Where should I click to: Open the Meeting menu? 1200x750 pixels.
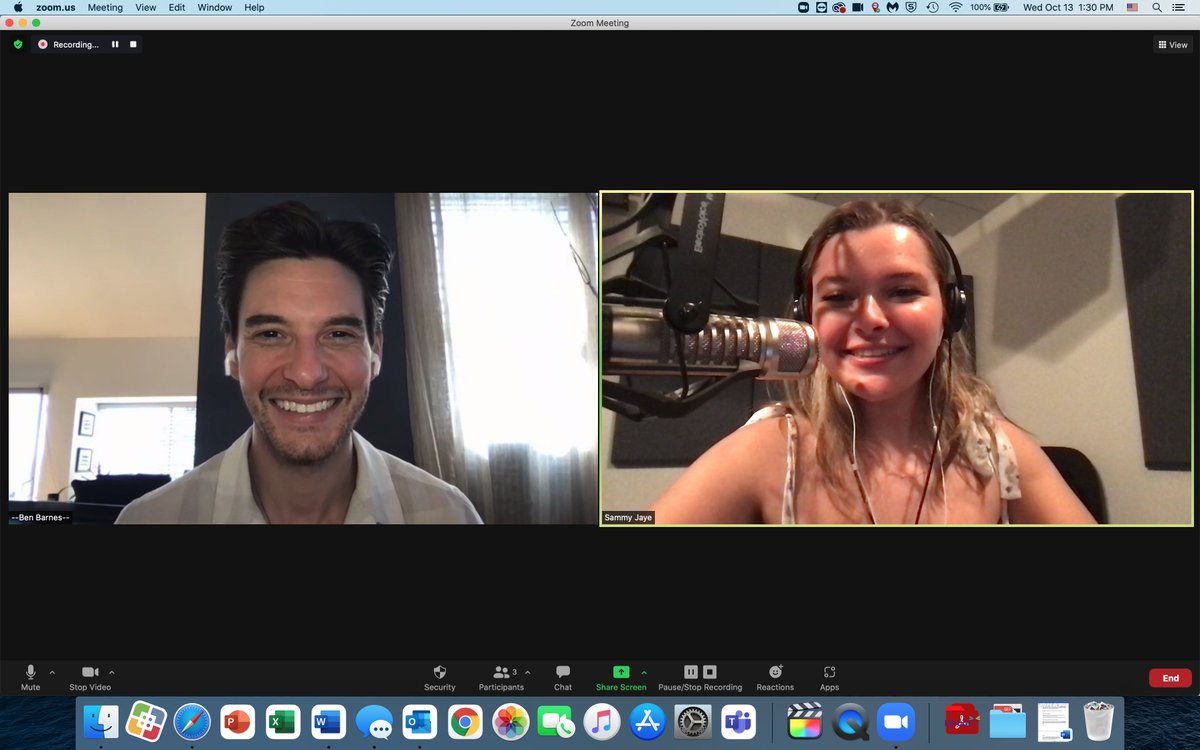(x=105, y=7)
